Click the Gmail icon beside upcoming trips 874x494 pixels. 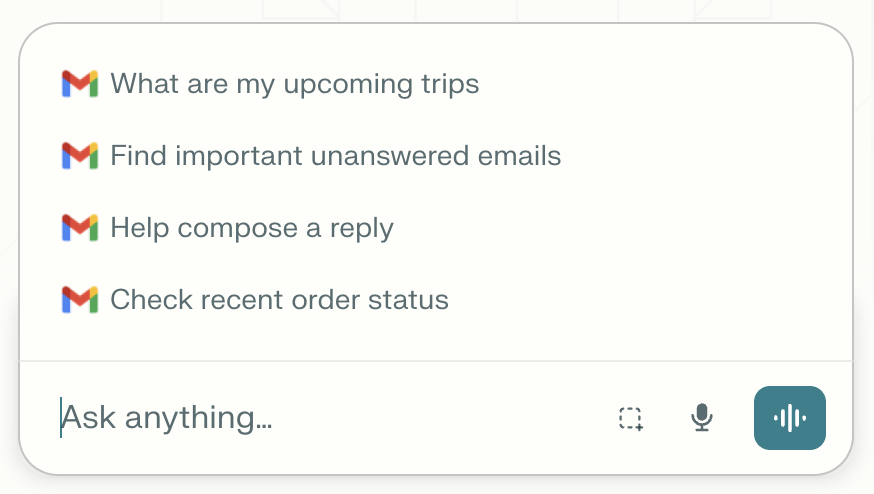tap(80, 84)
